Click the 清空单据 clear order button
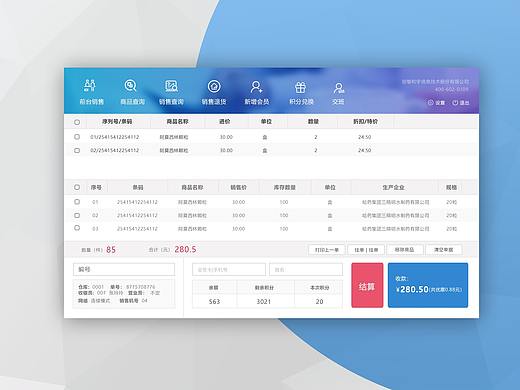Viewport: 520px width, 390px height. (444, 250)
